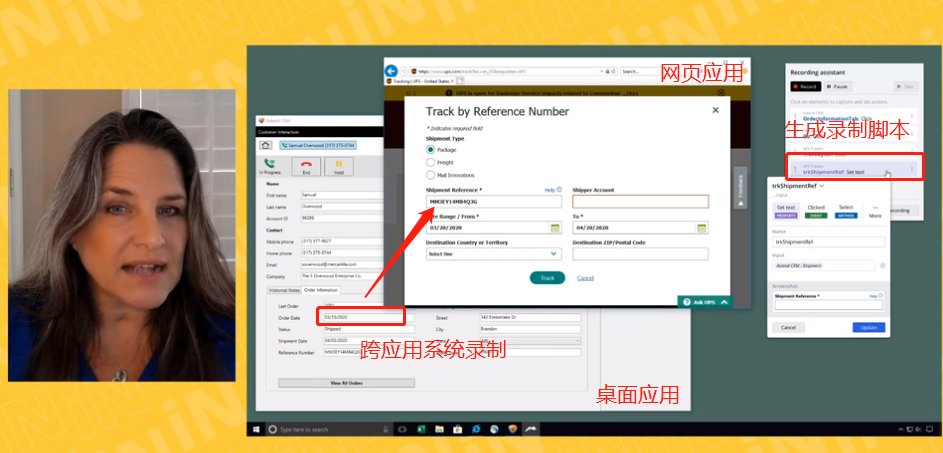Open Chrome from the taskbar

click(x=494, y=430)
